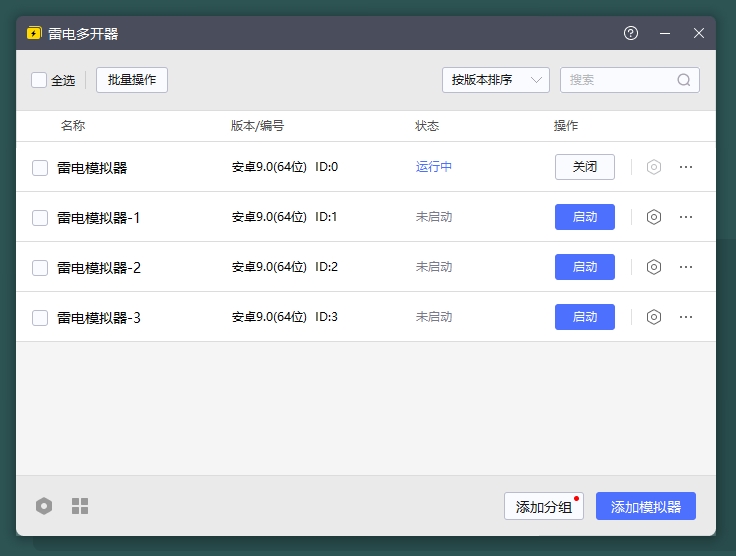The width and height of the screenshot is (736, 556).
Task: Click the 版本/编号 column header
Action: tap(257, 126)
